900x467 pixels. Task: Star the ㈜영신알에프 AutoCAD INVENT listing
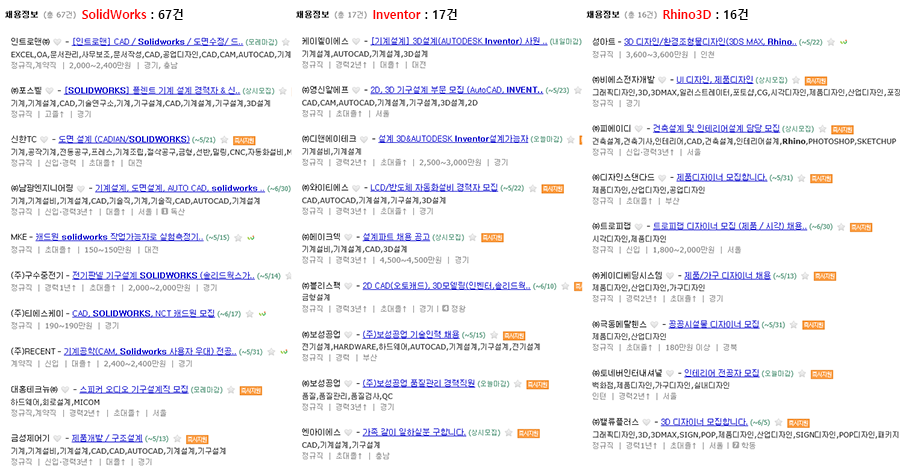point(577,90)
